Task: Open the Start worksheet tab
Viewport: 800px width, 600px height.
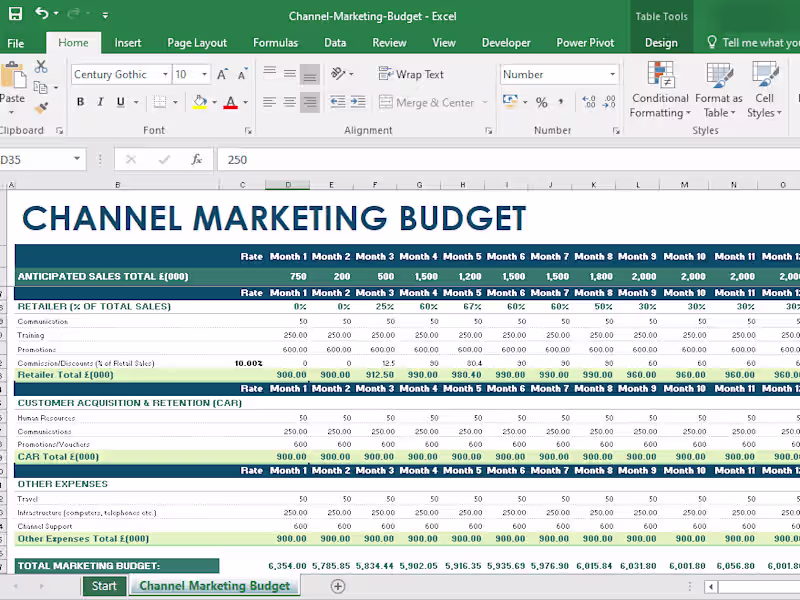Action: point(104,586)
